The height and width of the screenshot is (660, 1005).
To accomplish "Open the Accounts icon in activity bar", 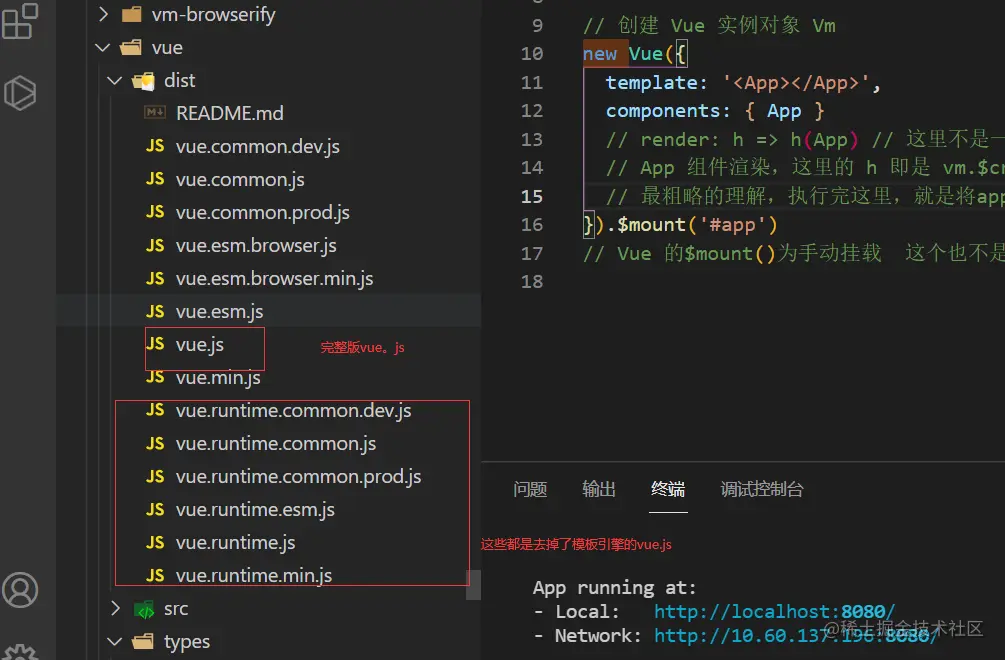I will 20,590.
